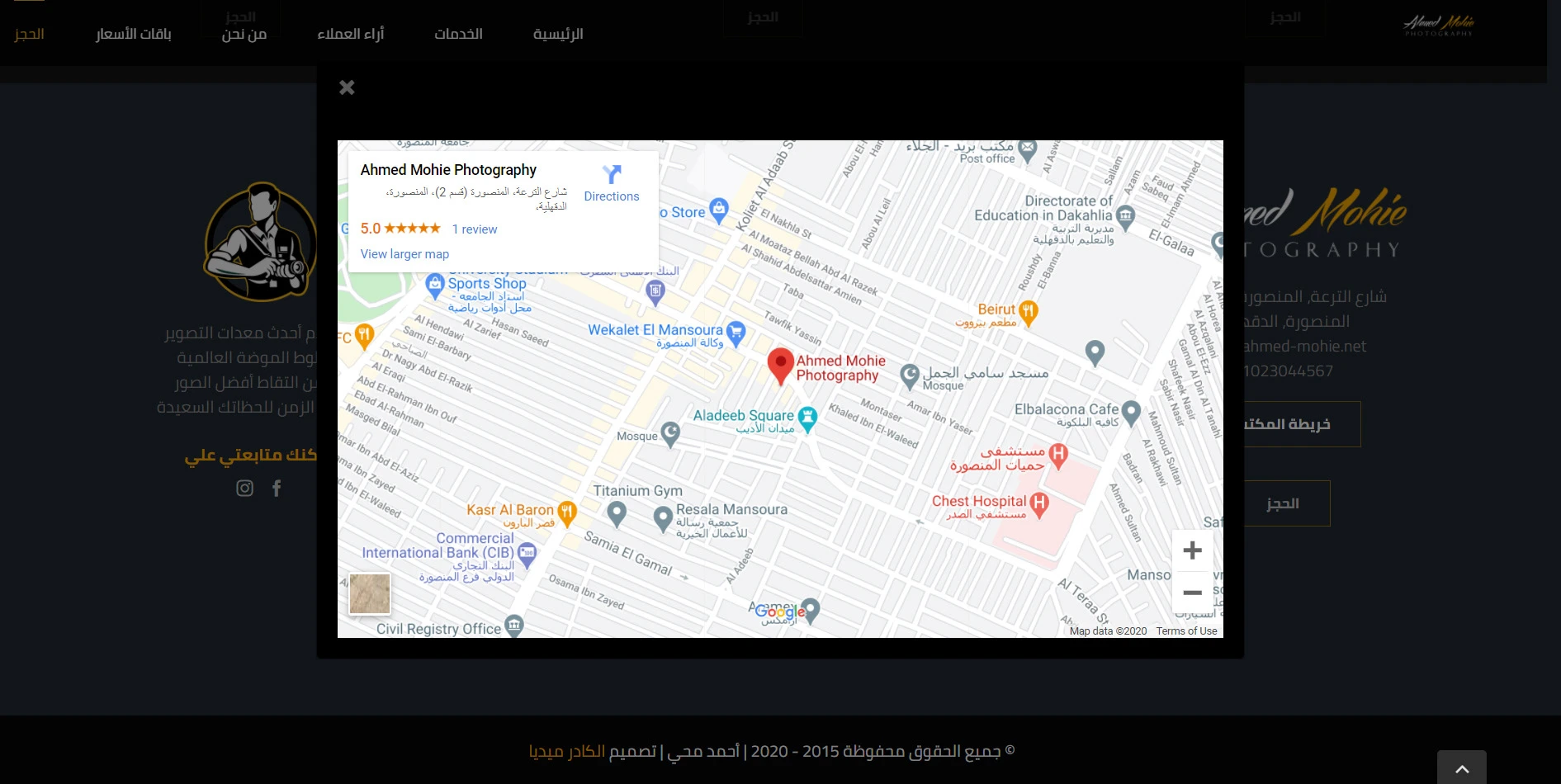Viewport: 1561px width, 784px height.
Task: Zoom in the map with plus button
Action: coord(1192,550)
